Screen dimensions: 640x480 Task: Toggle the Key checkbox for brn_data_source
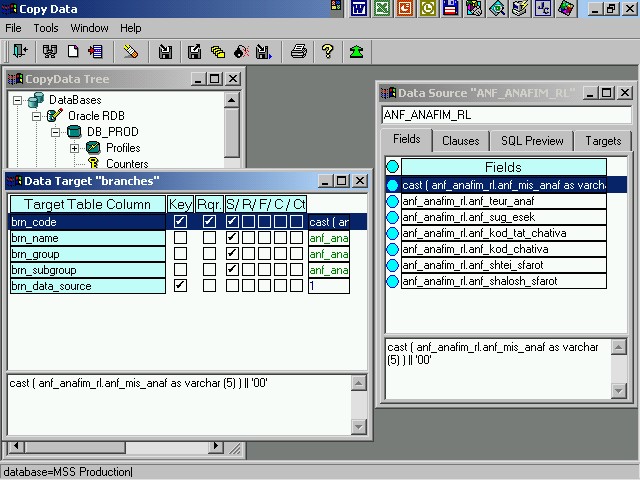pos(180,286)
